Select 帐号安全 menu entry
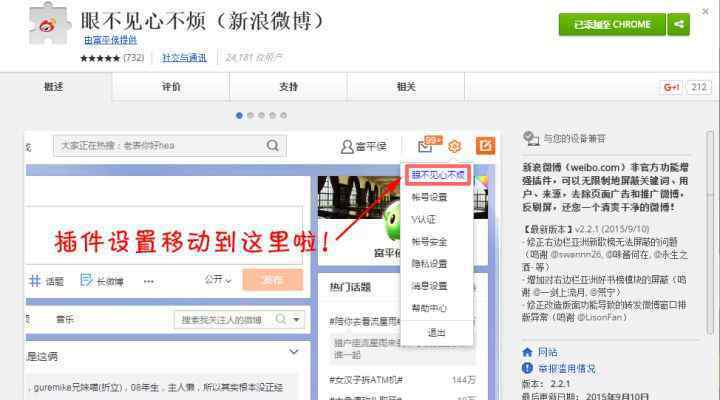The image size is (720, 400). (429, 242)
